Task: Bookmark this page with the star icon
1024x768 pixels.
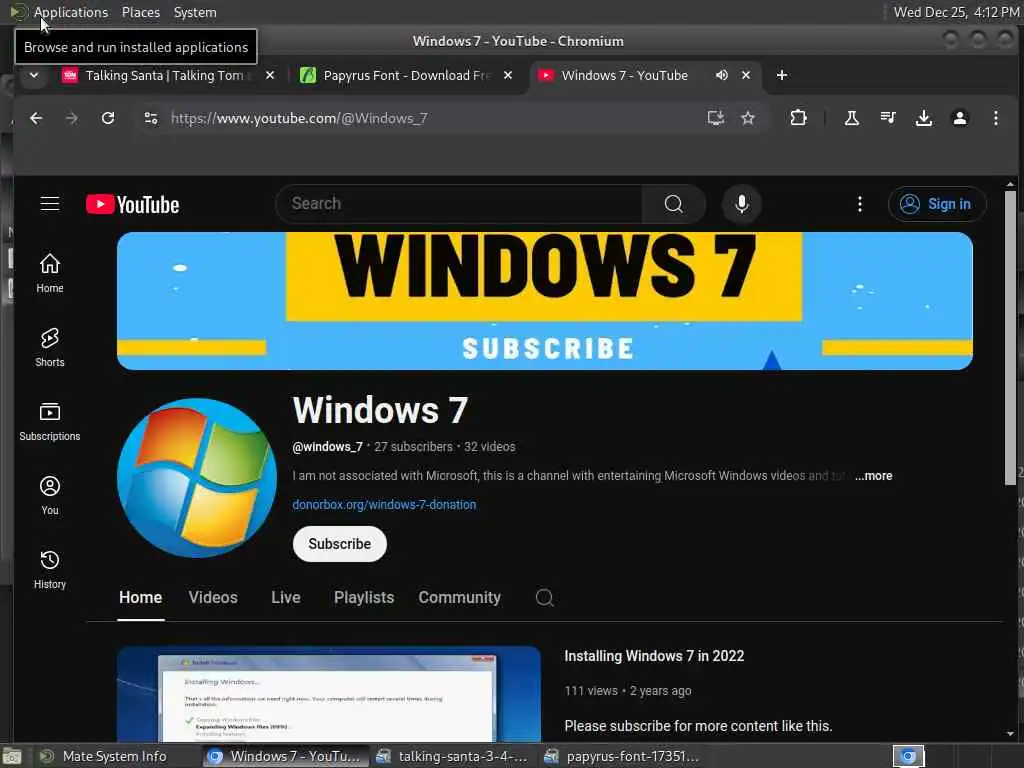Action: [748, 118]
